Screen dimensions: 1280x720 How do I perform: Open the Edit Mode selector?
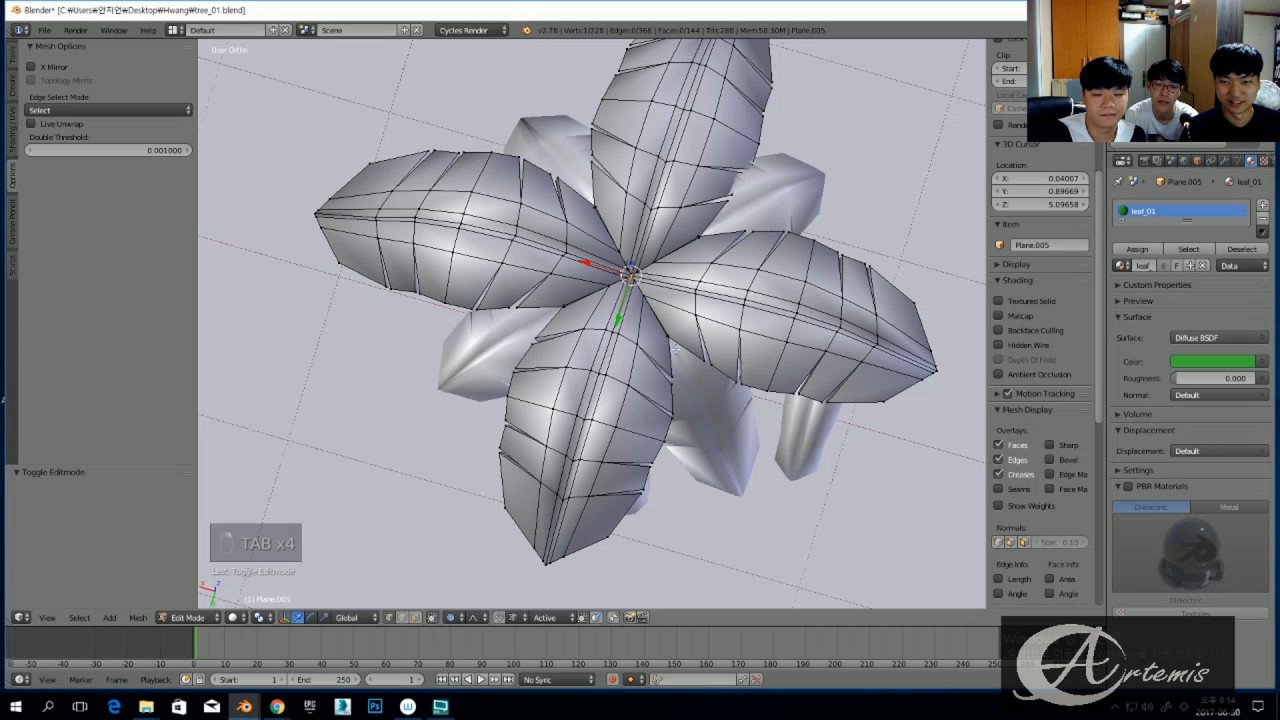point(189,618)
